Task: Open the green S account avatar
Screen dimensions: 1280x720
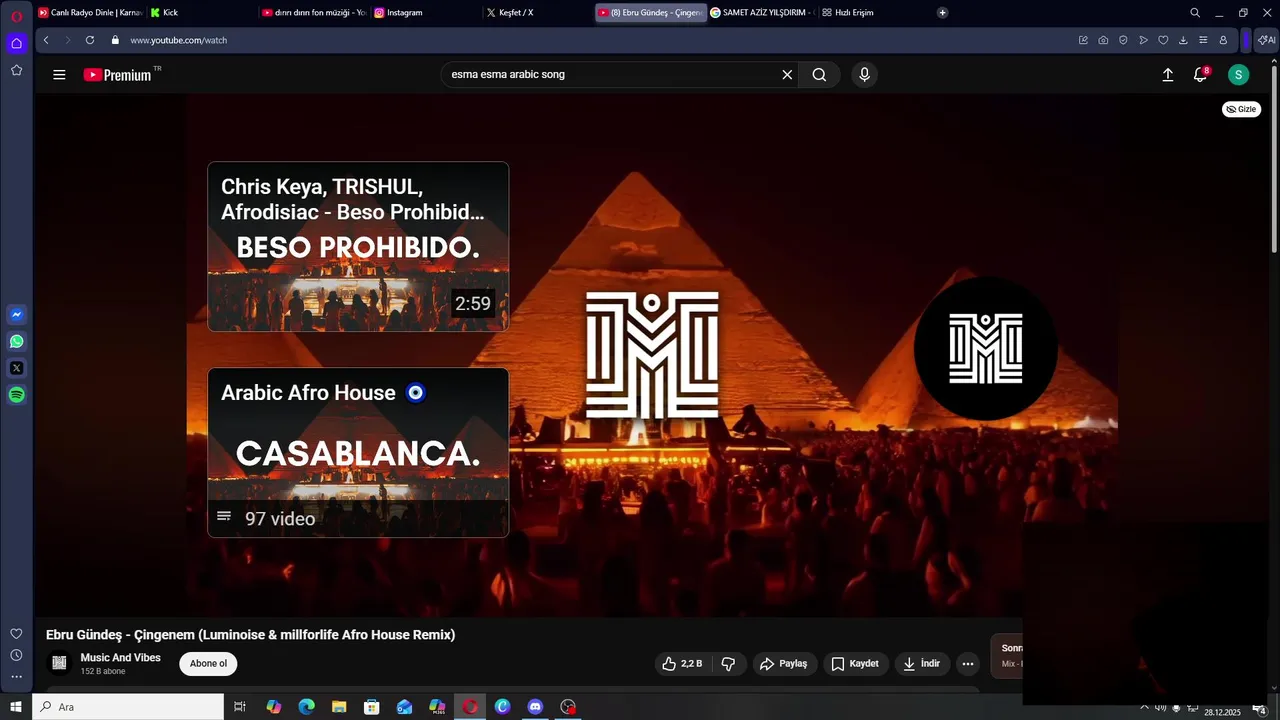Action: (1238, 75)
